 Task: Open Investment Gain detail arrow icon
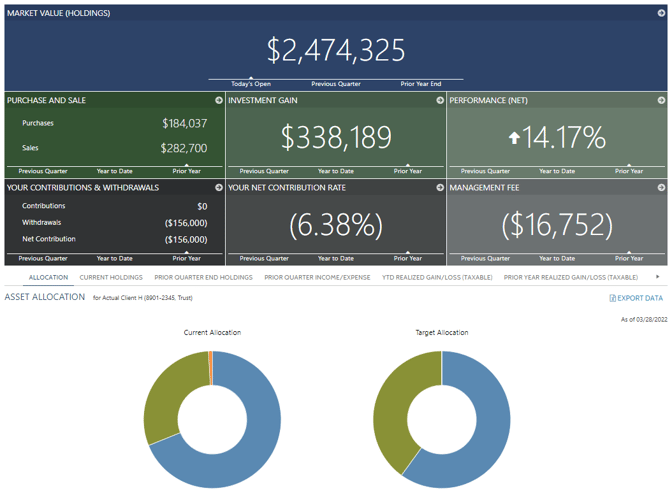(x=440, y=100)
